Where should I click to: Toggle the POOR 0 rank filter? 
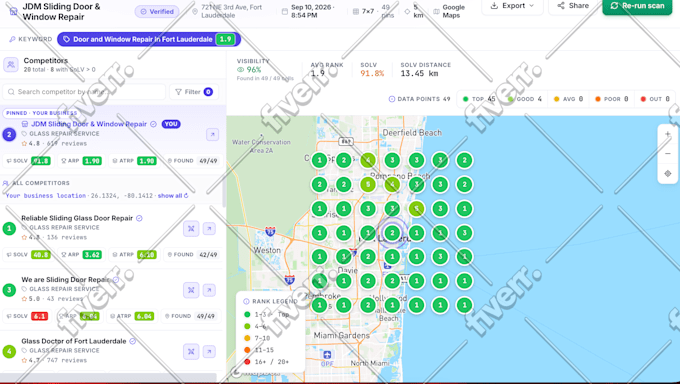point(611,99)
